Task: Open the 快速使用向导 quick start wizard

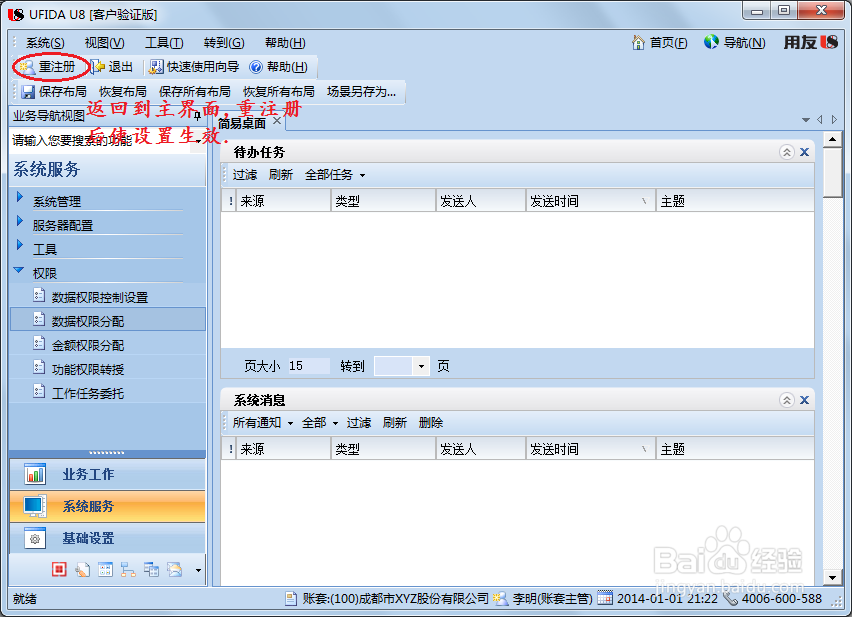Action: point(195,67)
